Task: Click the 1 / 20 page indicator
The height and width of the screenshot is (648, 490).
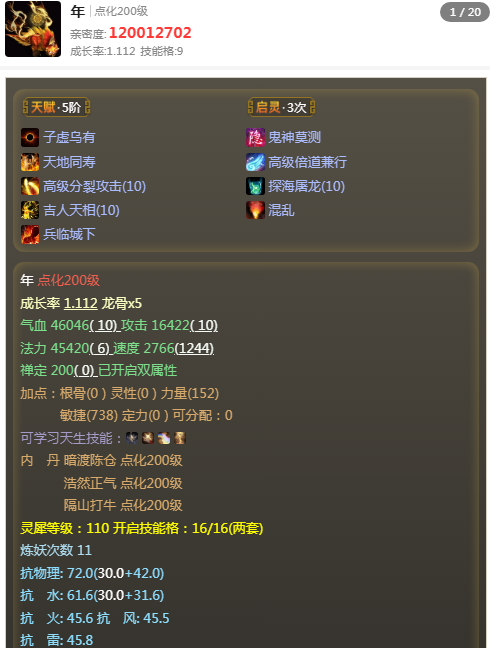Action: coord(465,12)
